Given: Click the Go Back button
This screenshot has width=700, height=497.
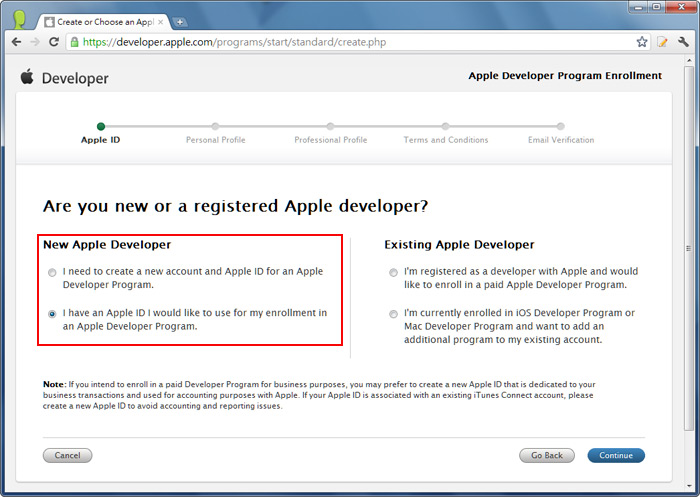Looking at the screenshot, I should tap(547, 455).
